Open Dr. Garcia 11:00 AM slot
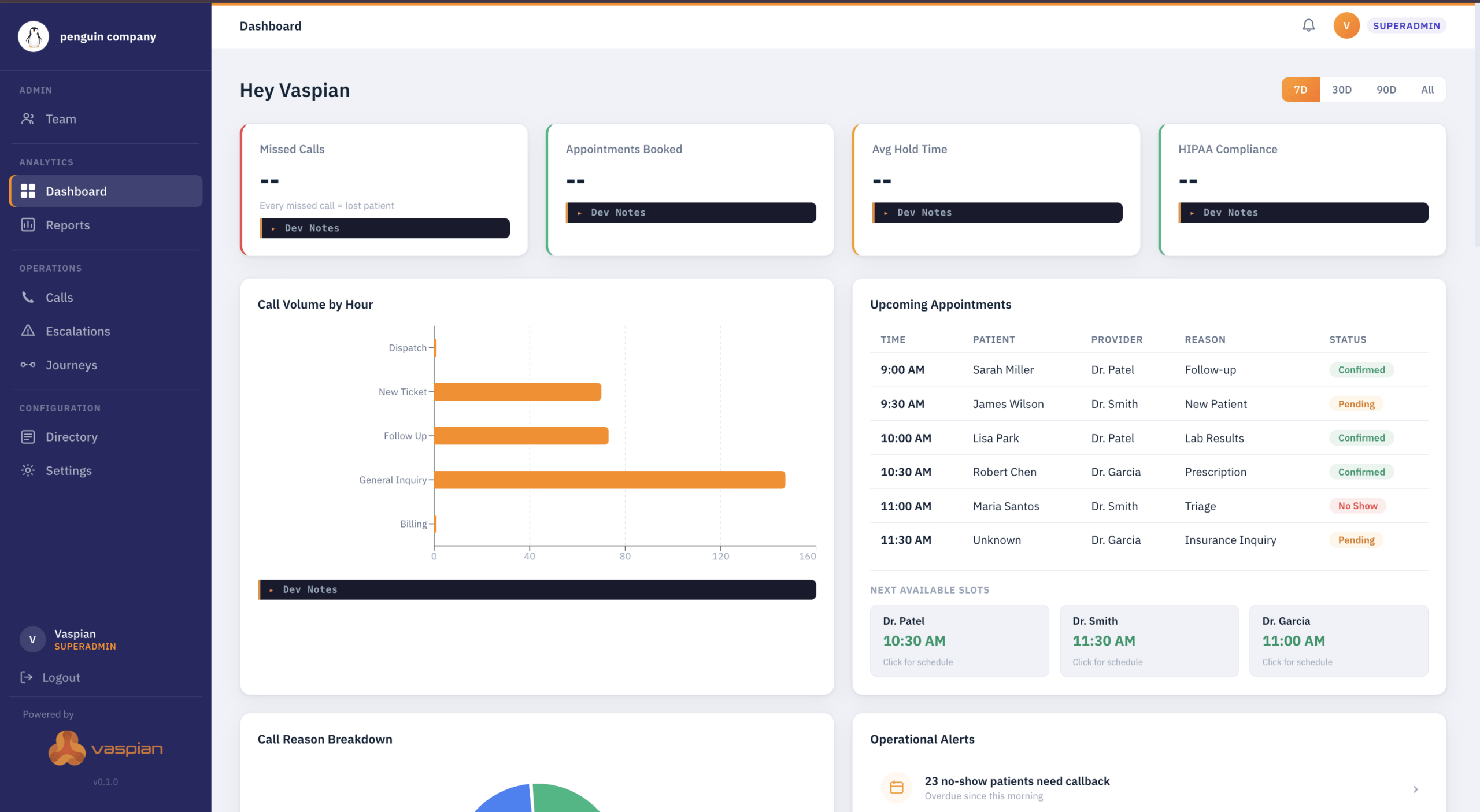The width and height of the screenshot is (1480, 812). [x=1338, y=640]
